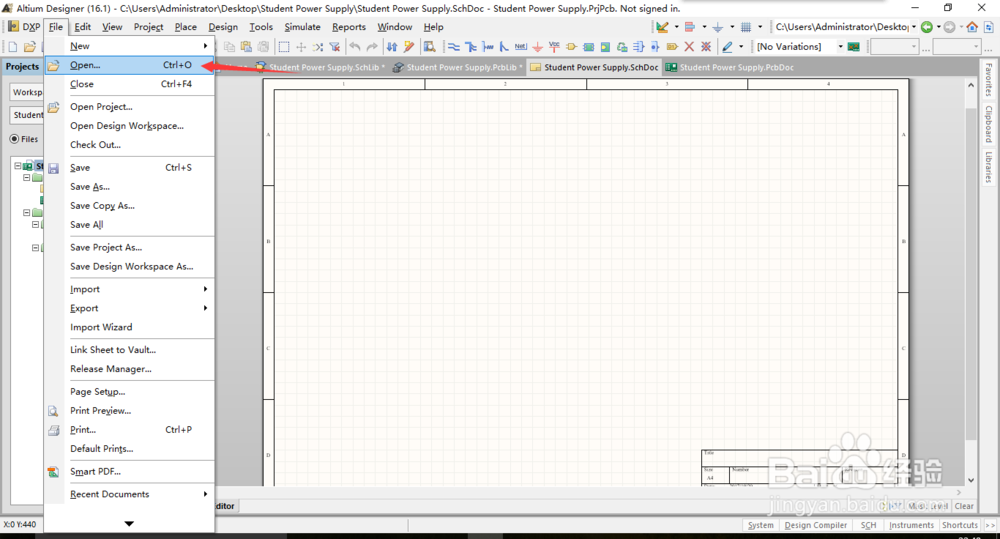Click the Paste toolbar icon
The image size is (1000, 539).
tap(246, 47)
